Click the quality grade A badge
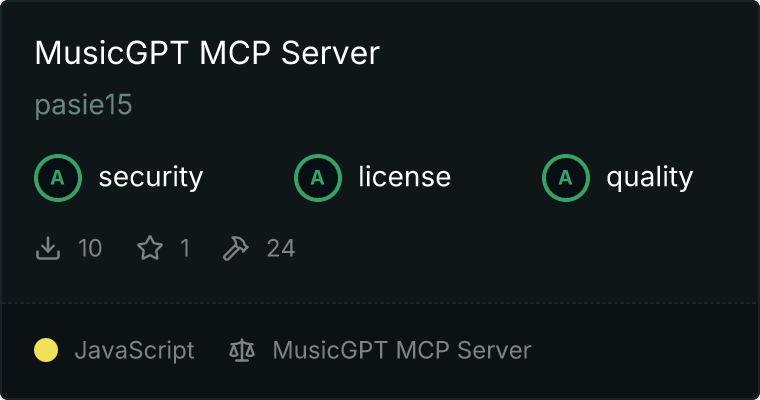 tap(566, 177)
